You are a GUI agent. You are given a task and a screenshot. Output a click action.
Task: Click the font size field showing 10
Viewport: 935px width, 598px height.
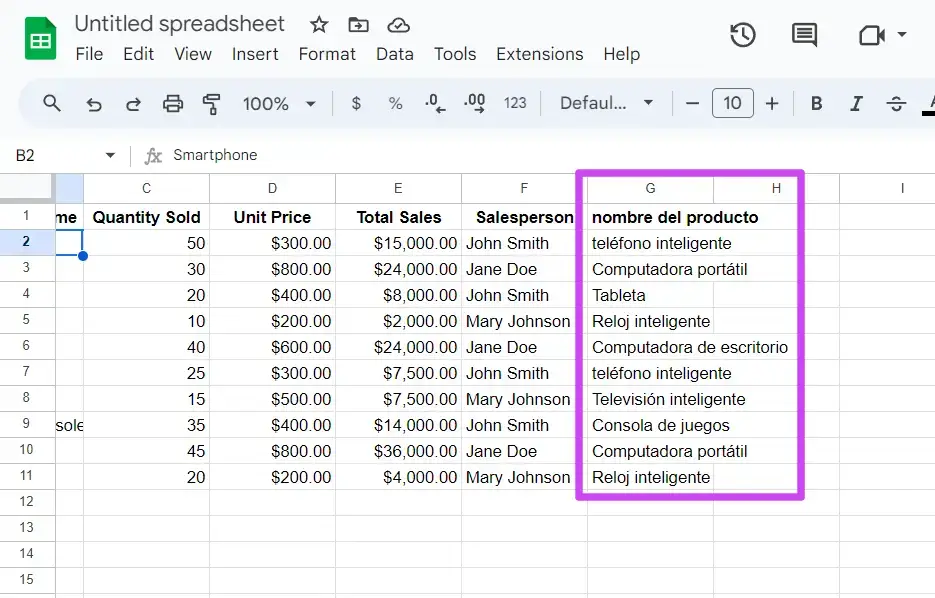click(x=732, y=103)
